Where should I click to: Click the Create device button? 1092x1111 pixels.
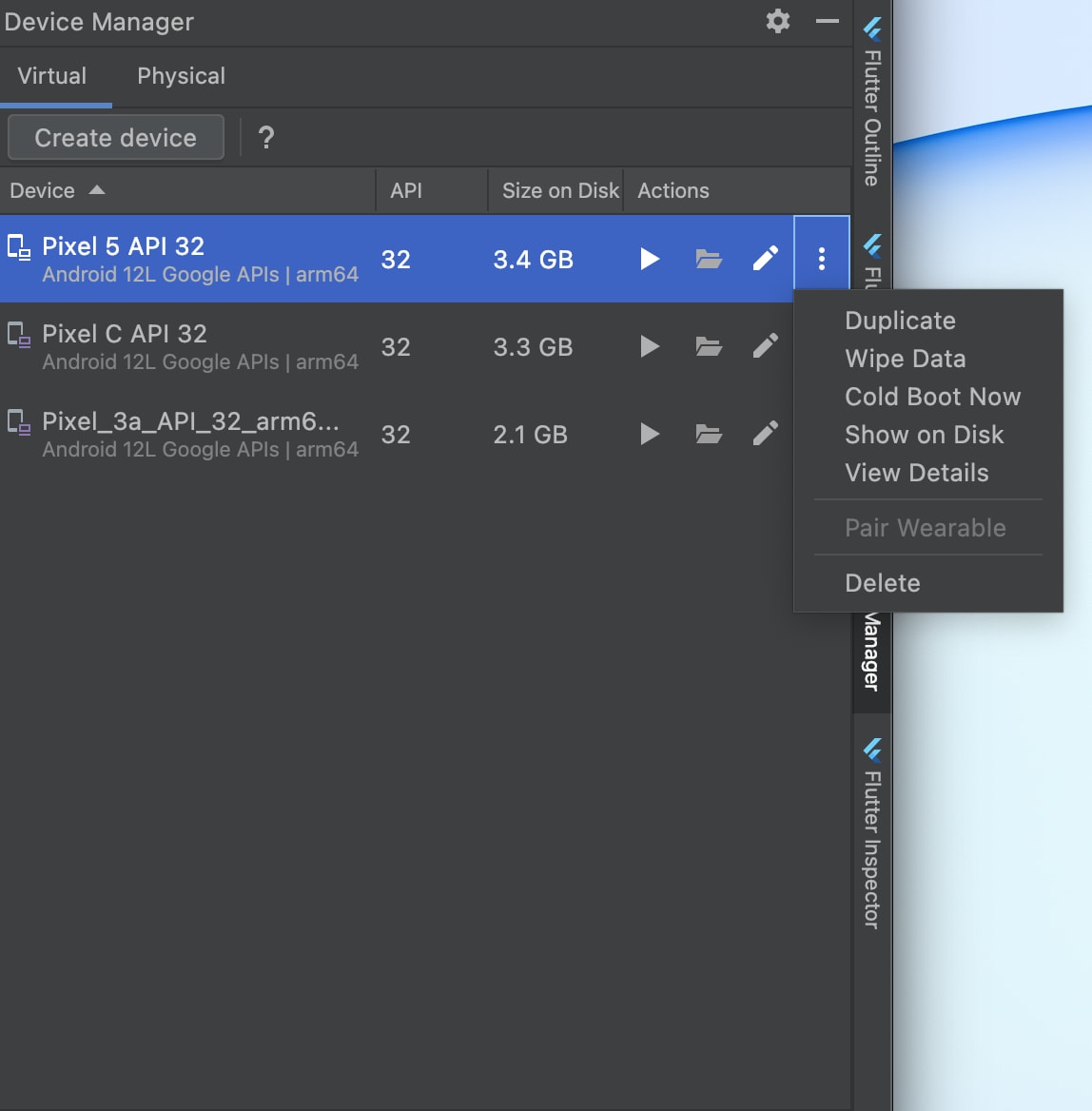pos(115,138)
